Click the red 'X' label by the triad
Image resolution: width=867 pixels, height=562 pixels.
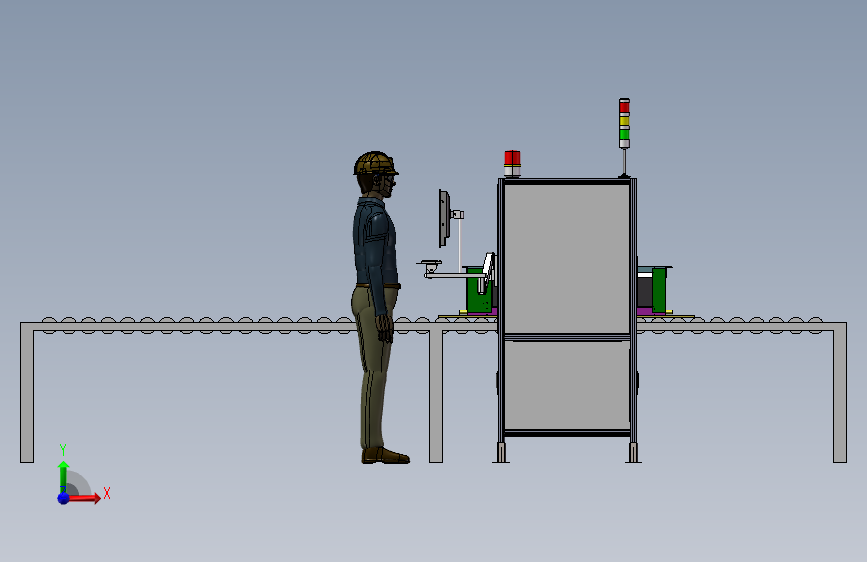(x=107, y=493)
